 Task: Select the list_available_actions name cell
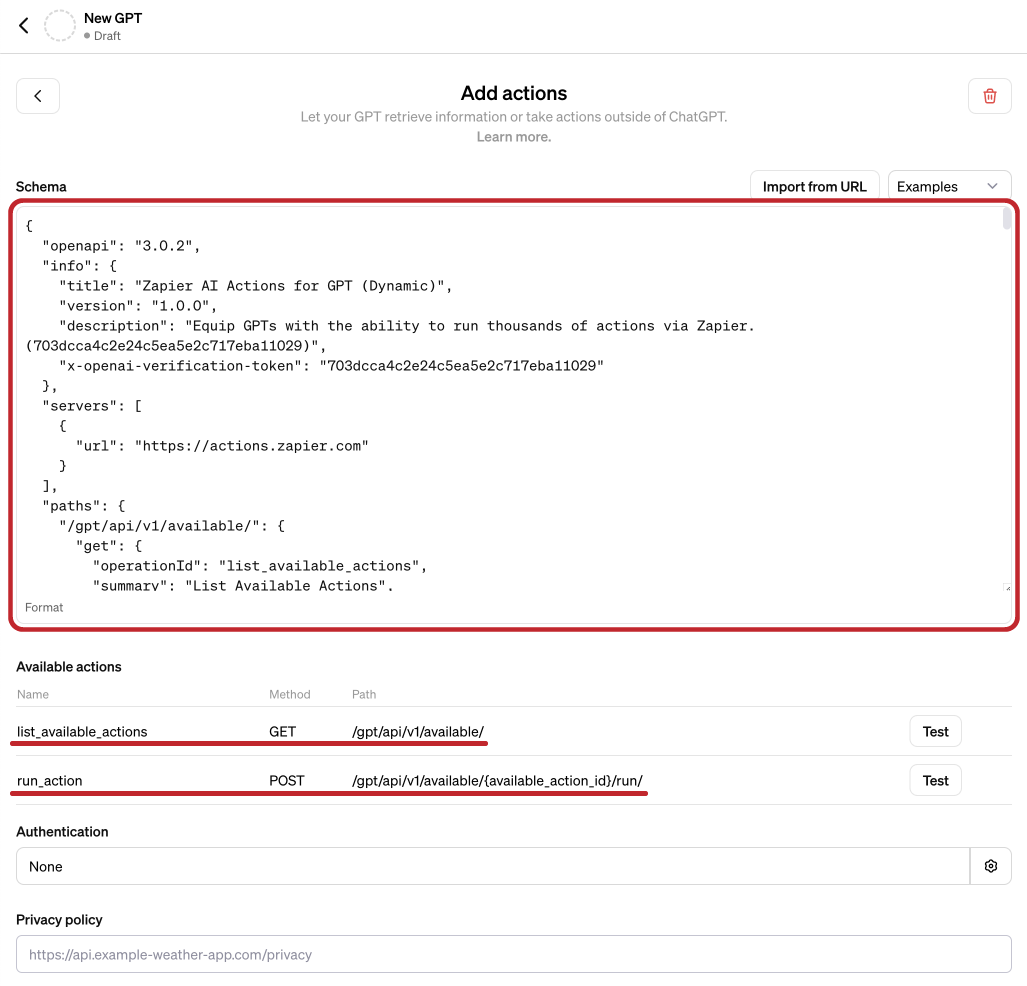pos(82,732)
